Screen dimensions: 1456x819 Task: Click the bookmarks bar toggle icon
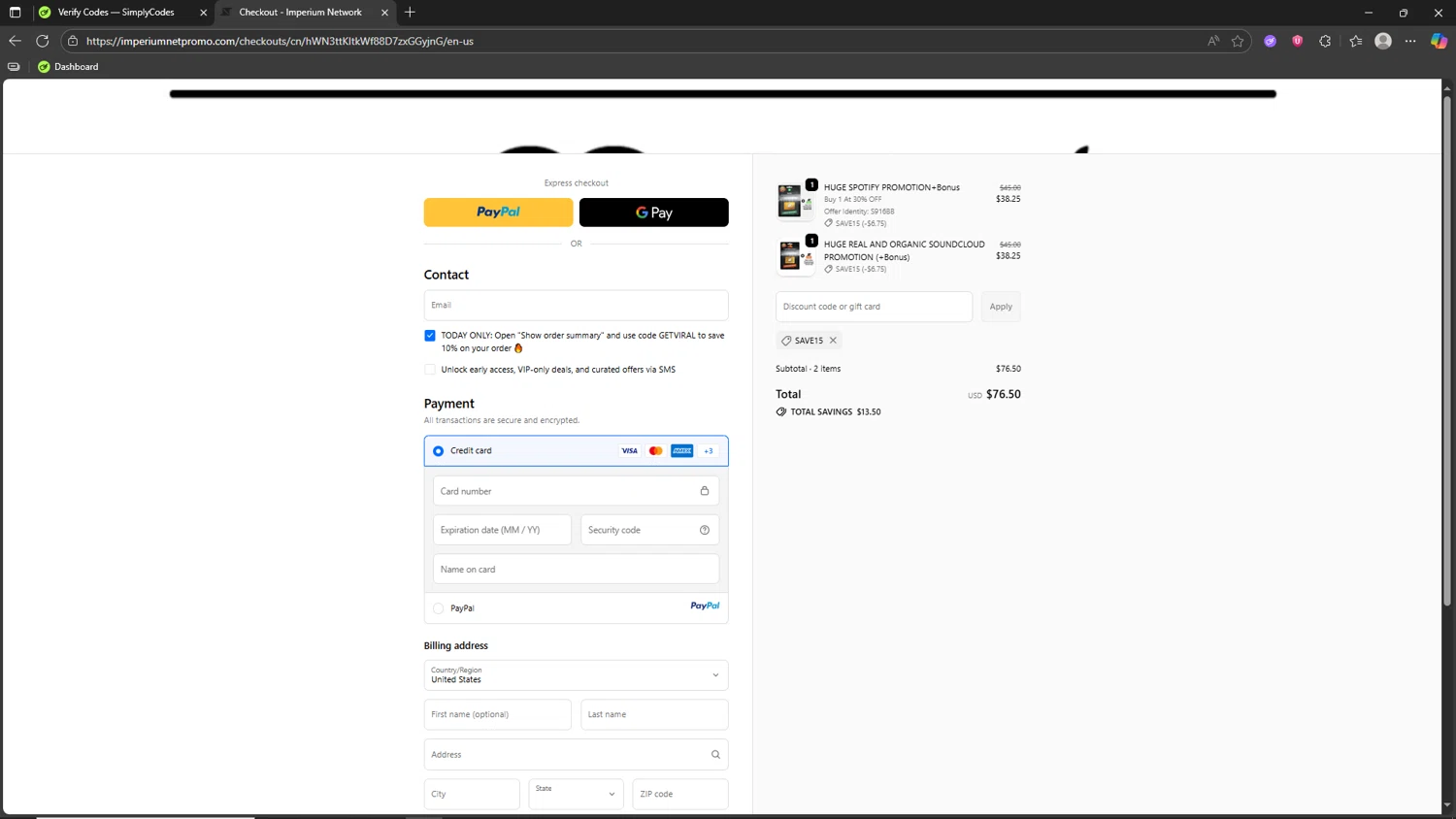coord(14,67)
